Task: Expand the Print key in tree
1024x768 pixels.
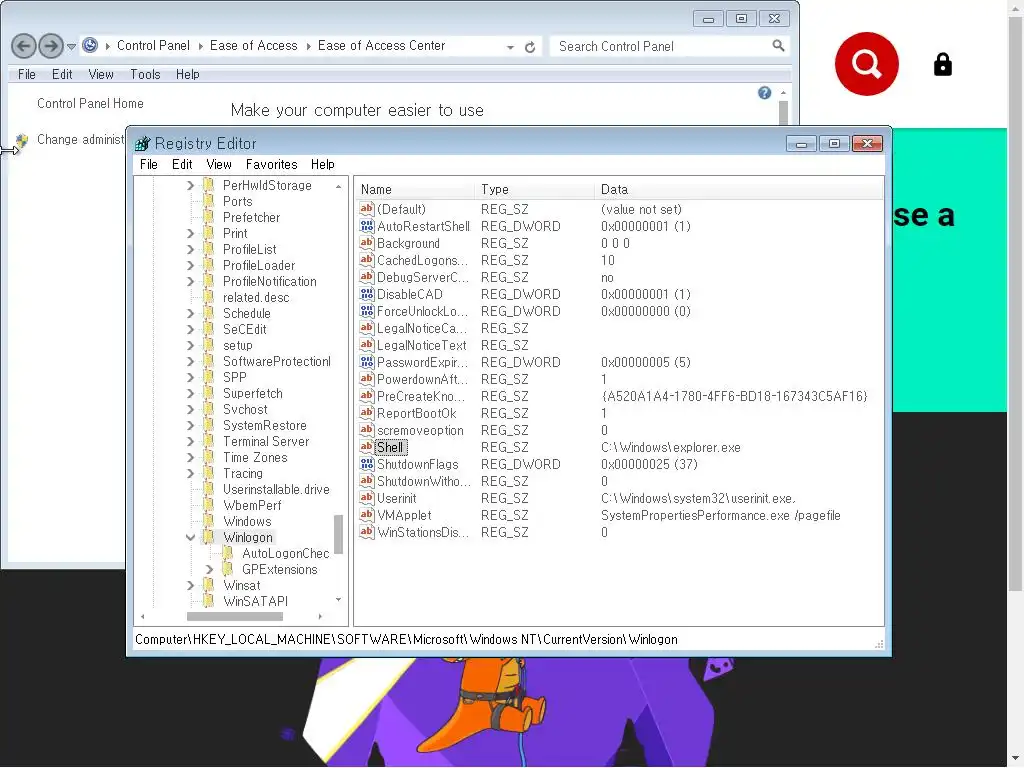Action: [190, 233]
